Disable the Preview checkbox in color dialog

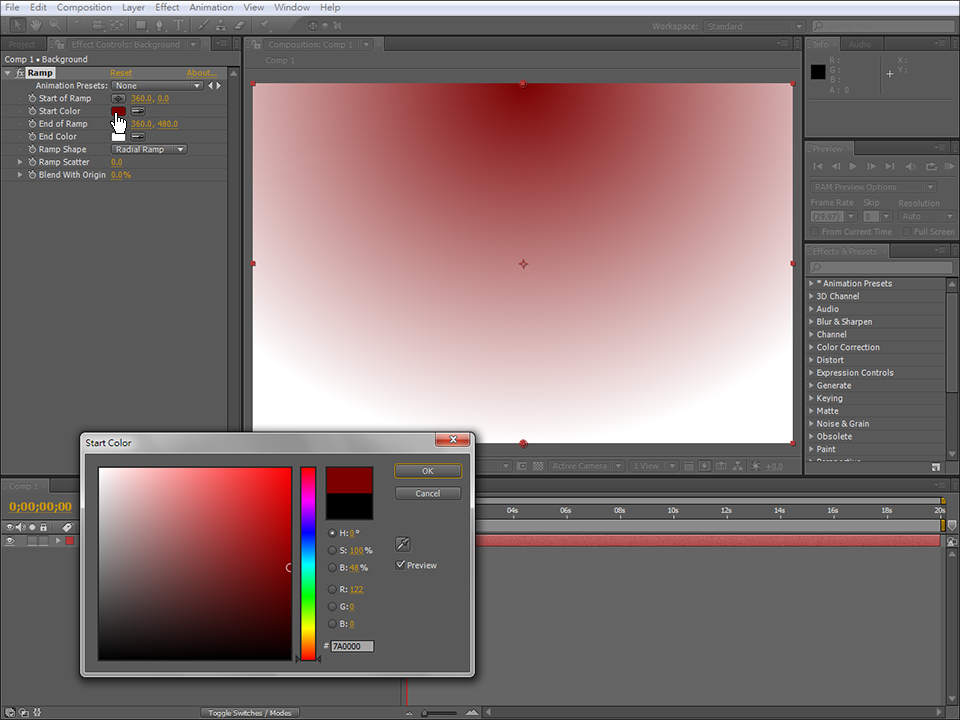(x=401, y=565)
